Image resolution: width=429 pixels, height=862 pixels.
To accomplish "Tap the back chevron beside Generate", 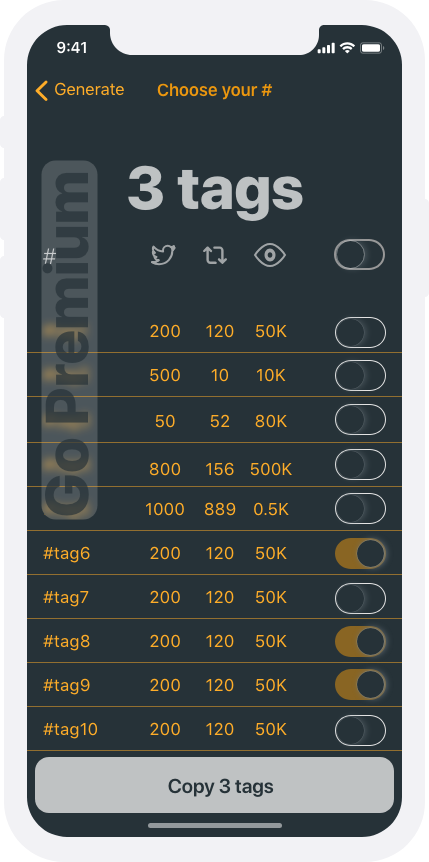I will point(41,90).
